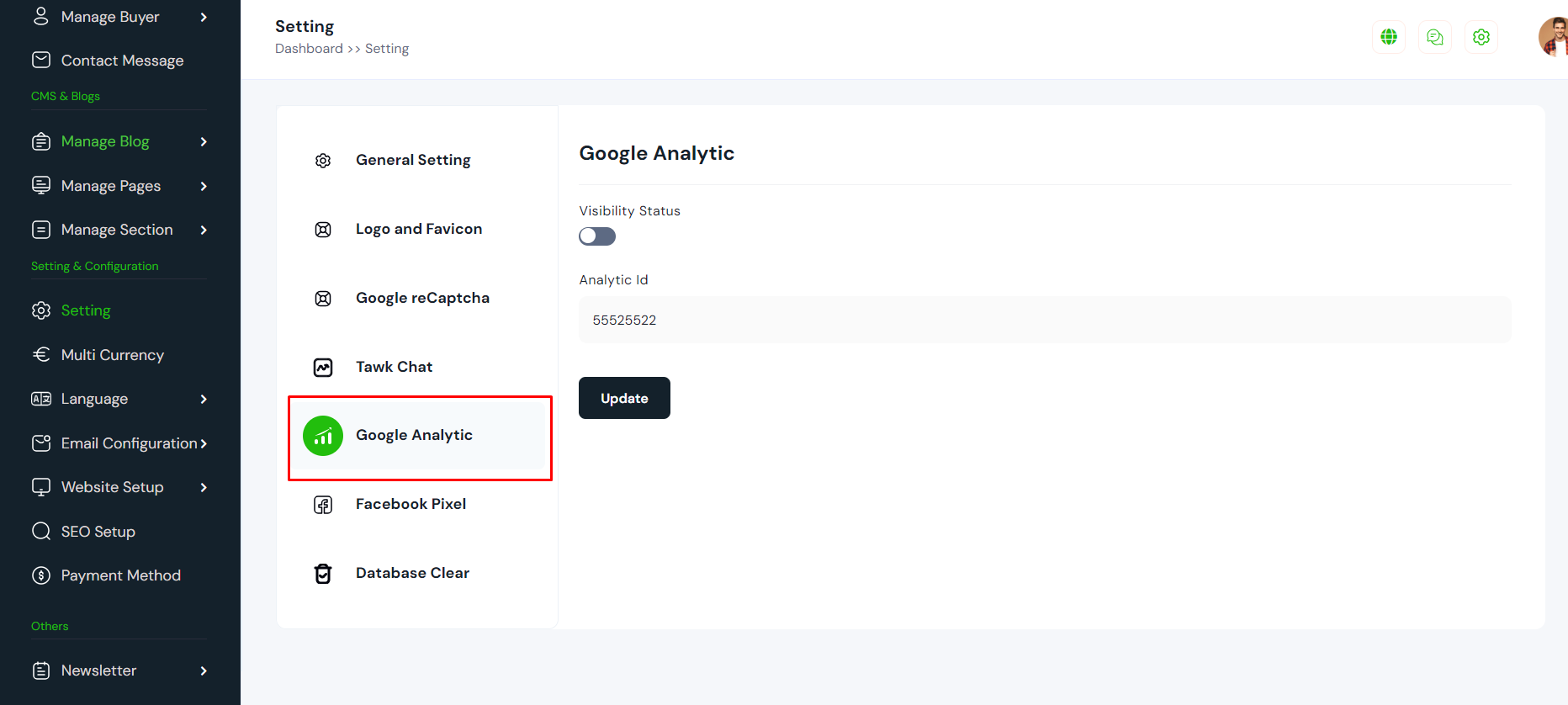Click the Dashboard breadcrumb link
This screenshot has height=705, width=1568.
(x=309, y=49)
